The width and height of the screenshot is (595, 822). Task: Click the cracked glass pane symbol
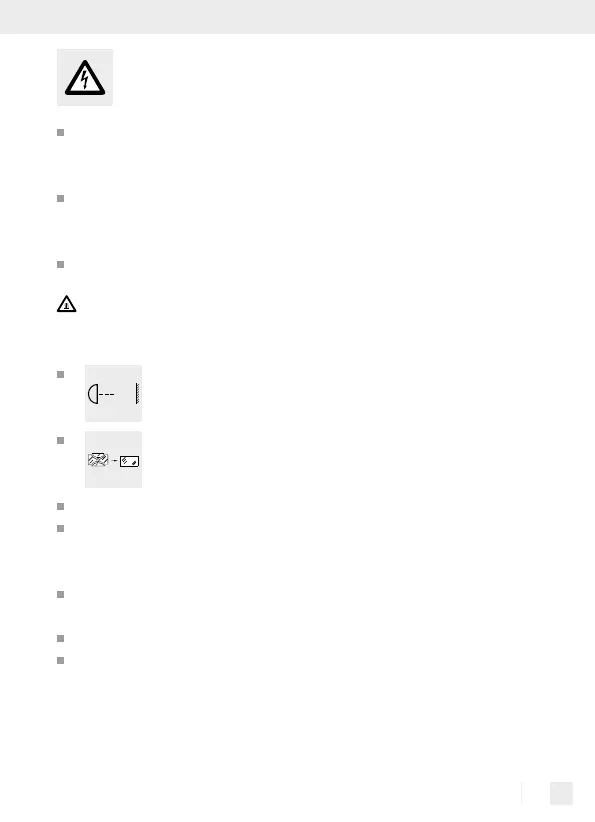point(98,460)
